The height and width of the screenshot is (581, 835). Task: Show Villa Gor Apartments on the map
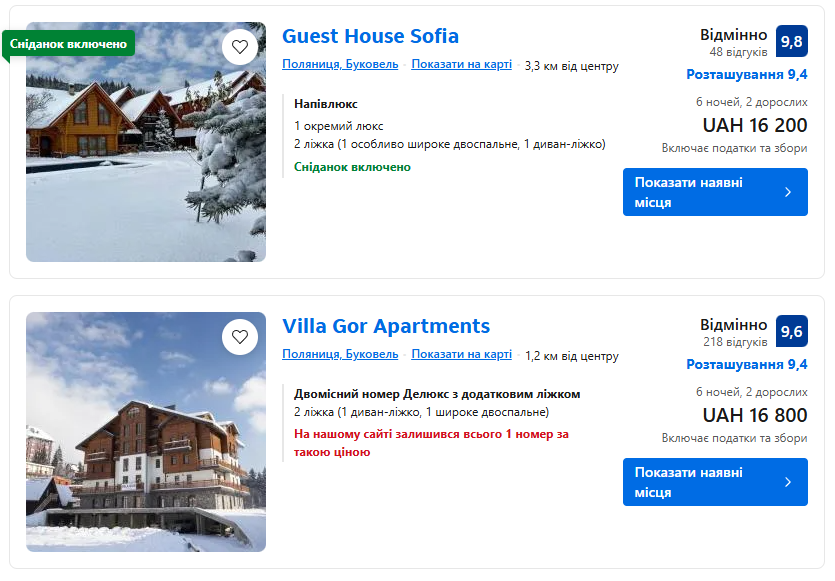pyautogui.click(x=461, y=355)
